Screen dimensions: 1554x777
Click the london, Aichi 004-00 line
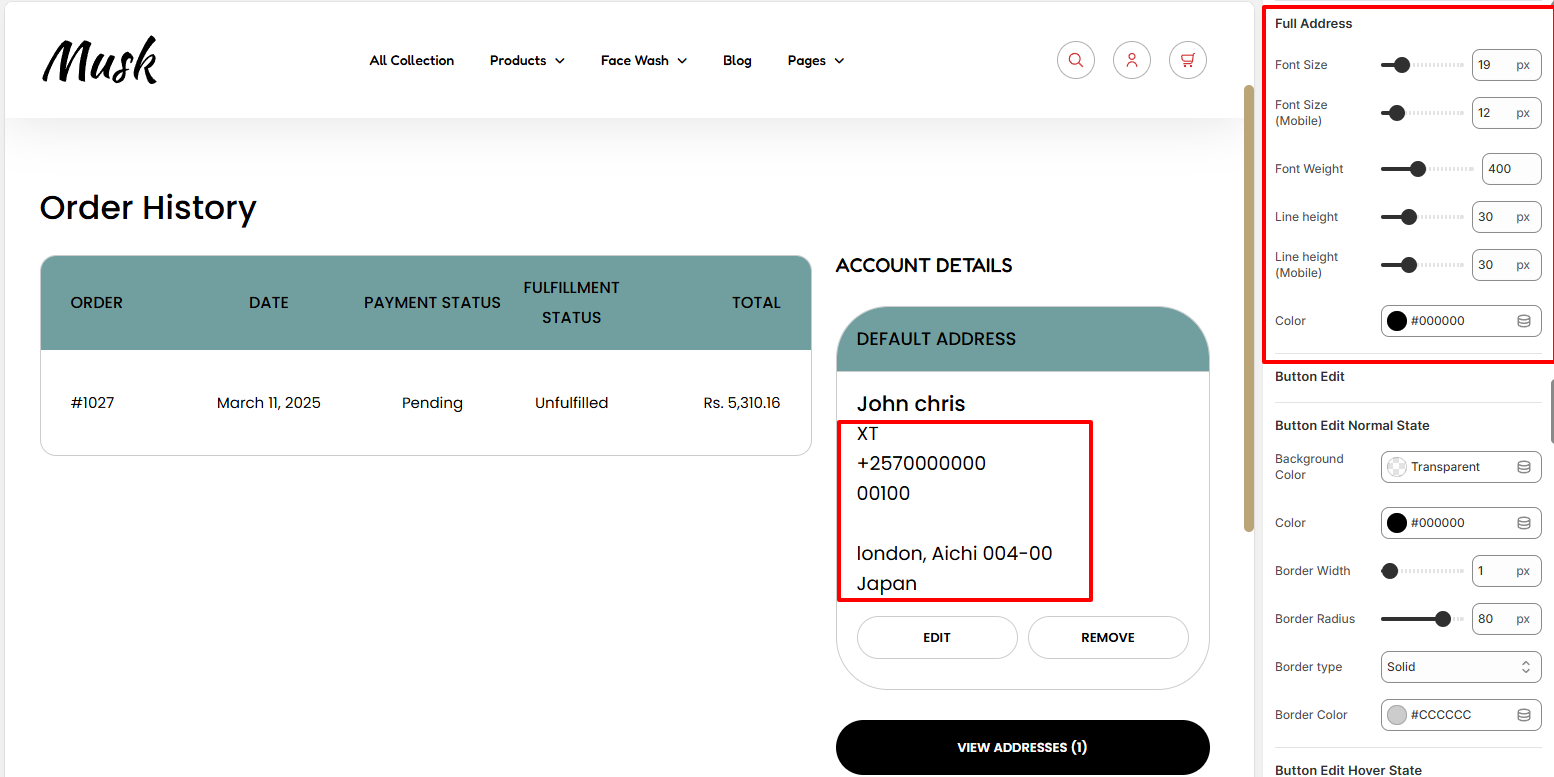[955, 553]
